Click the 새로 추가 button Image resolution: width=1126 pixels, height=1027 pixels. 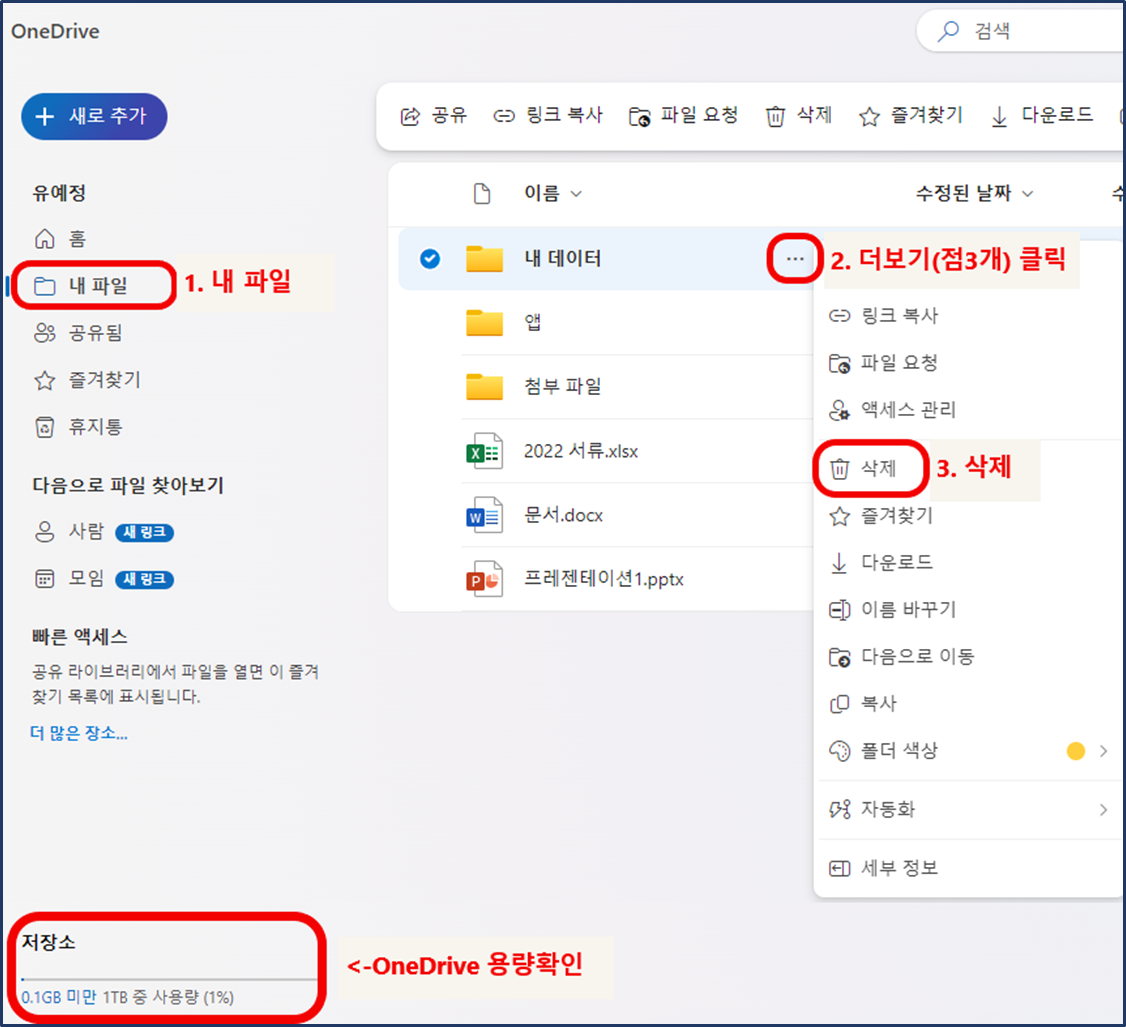[94, 116]
